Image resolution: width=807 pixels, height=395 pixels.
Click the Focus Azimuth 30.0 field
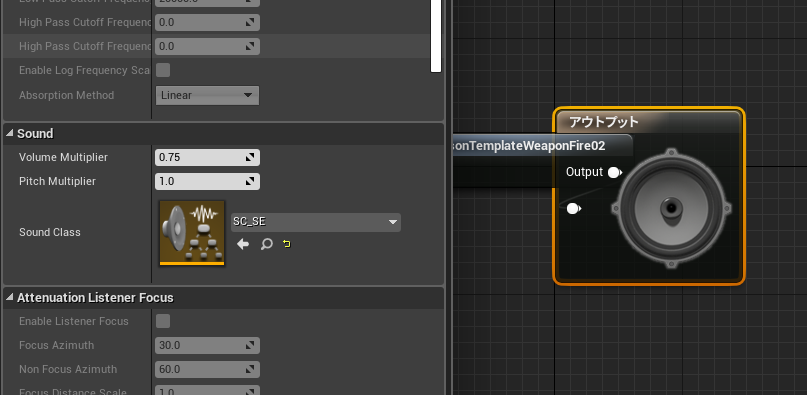tap(207, 346)
